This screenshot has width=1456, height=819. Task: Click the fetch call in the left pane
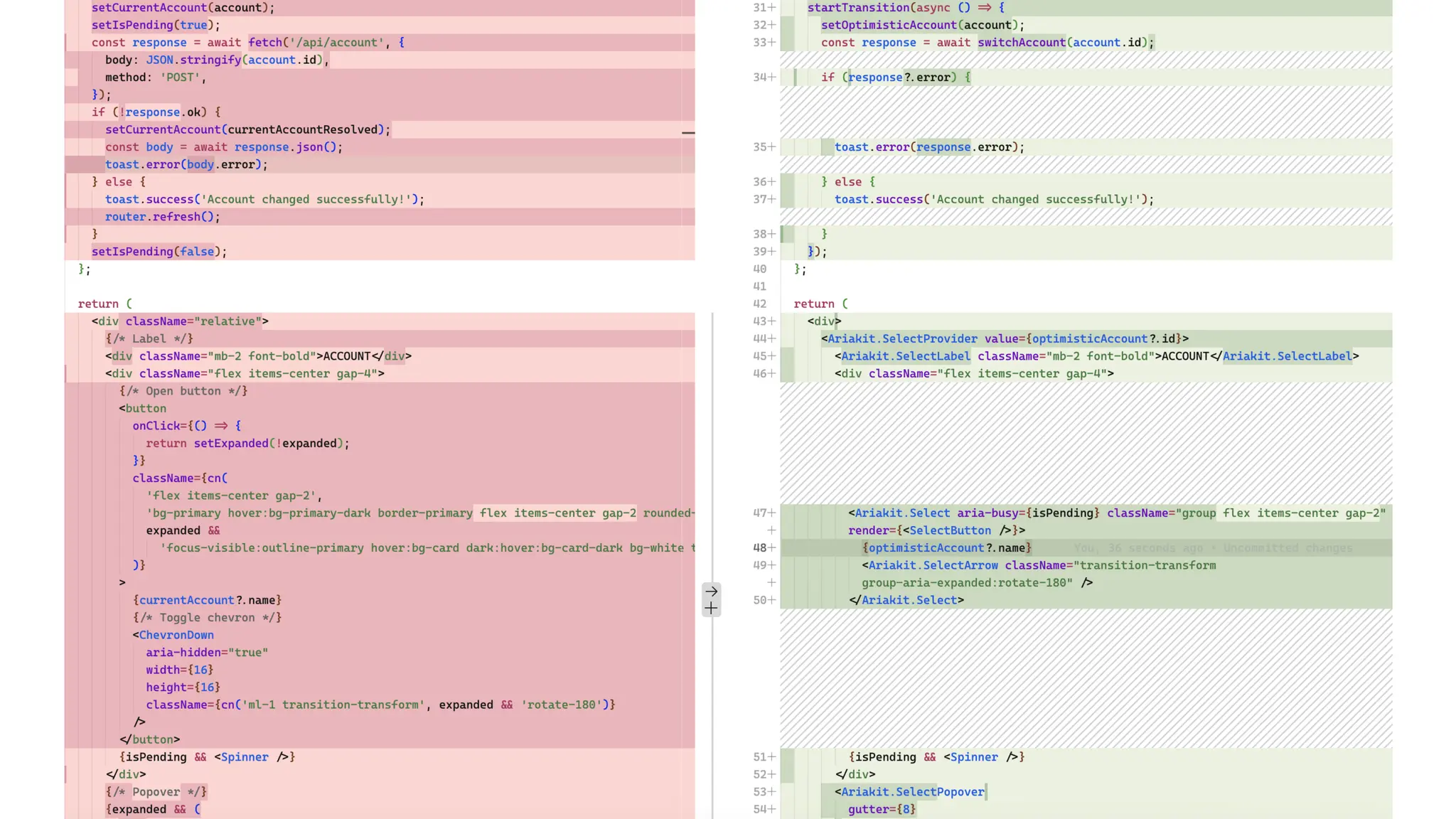point(265,43)
